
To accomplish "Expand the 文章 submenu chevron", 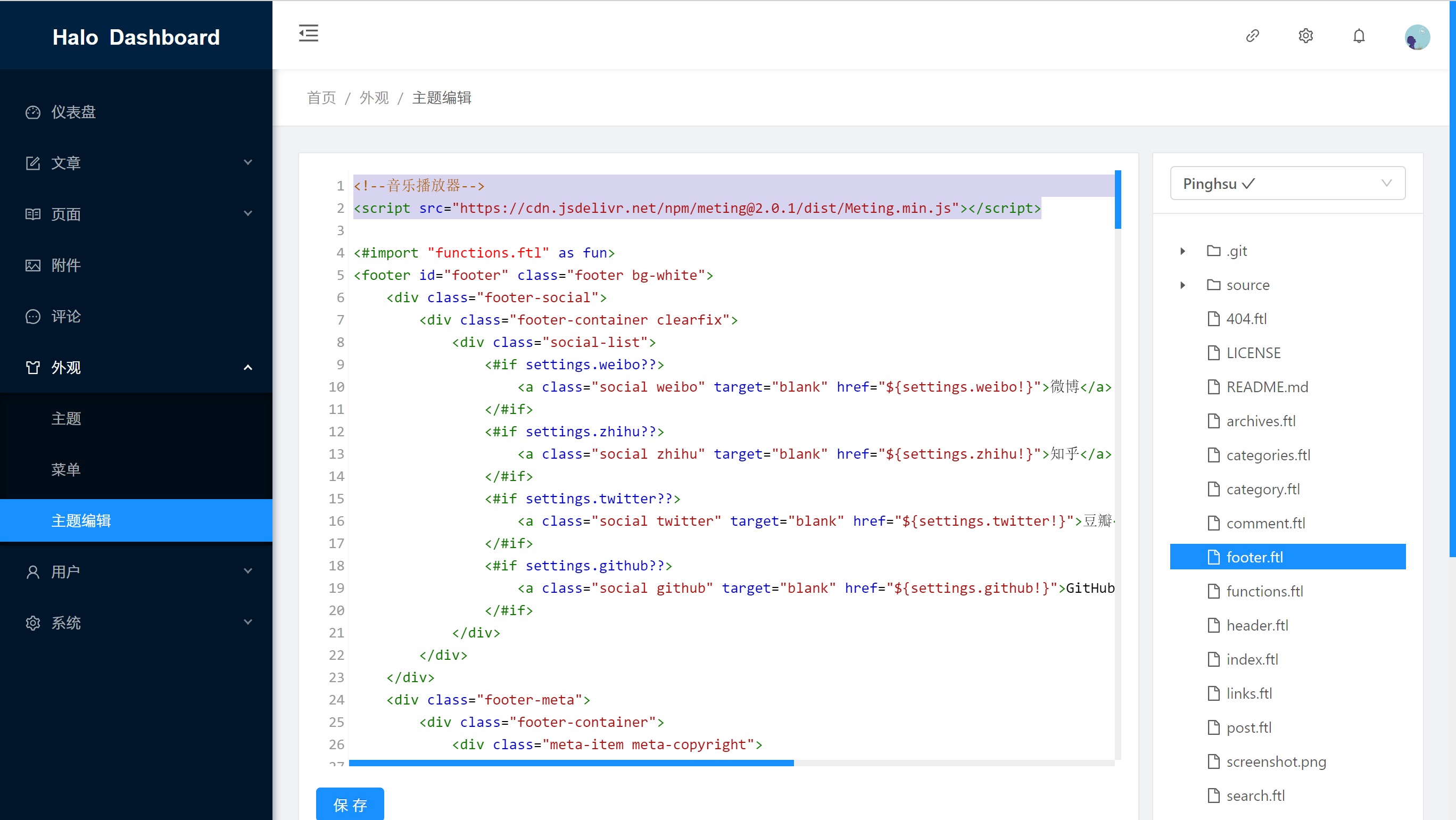I will [247, 163].
